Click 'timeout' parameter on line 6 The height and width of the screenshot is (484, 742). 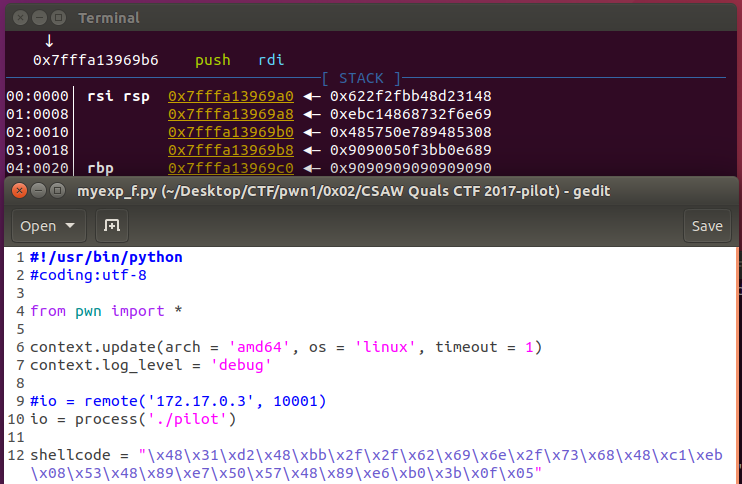(467, 347)
